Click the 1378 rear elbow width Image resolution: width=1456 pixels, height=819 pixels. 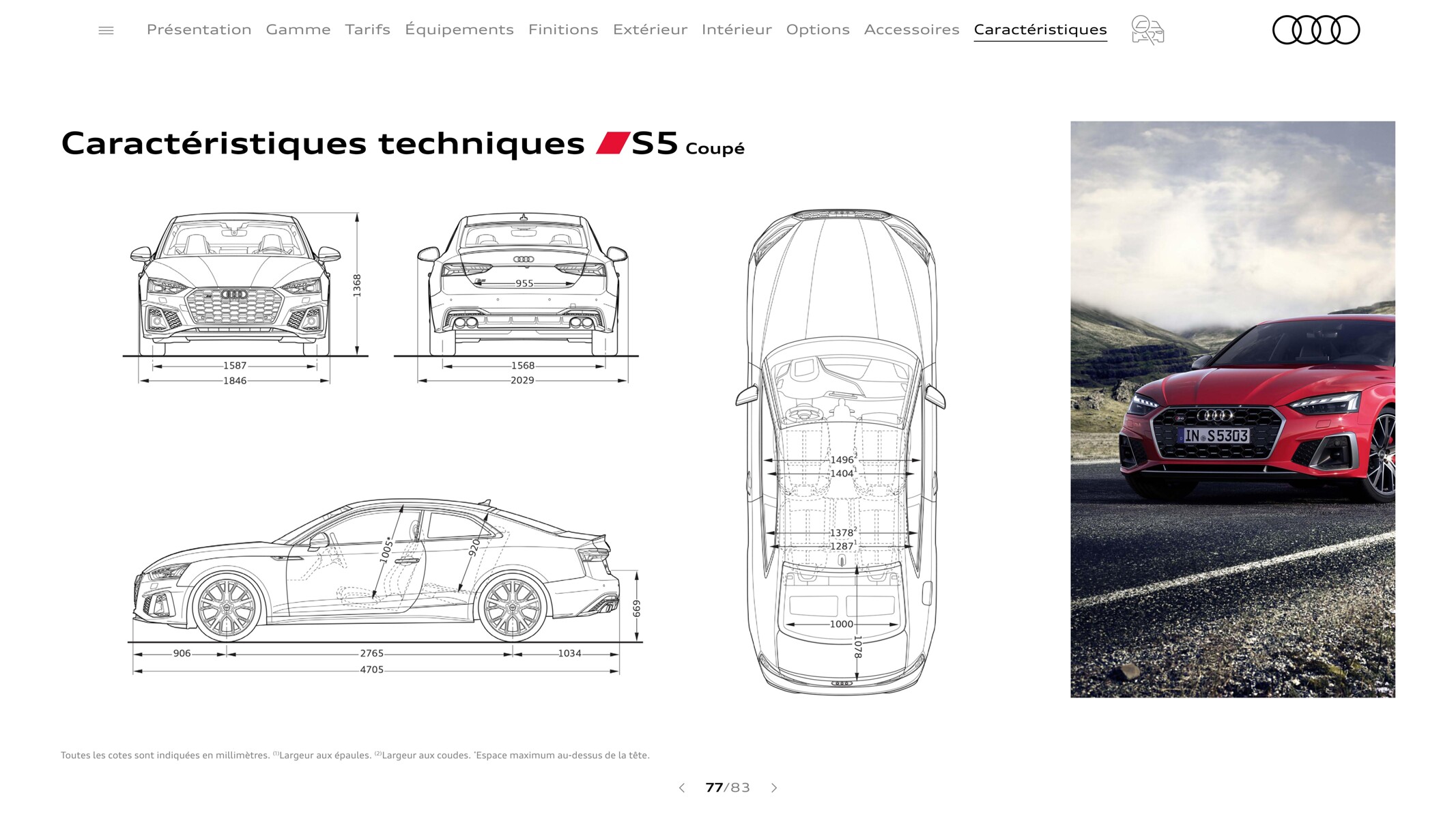click(x=842, y=532)
